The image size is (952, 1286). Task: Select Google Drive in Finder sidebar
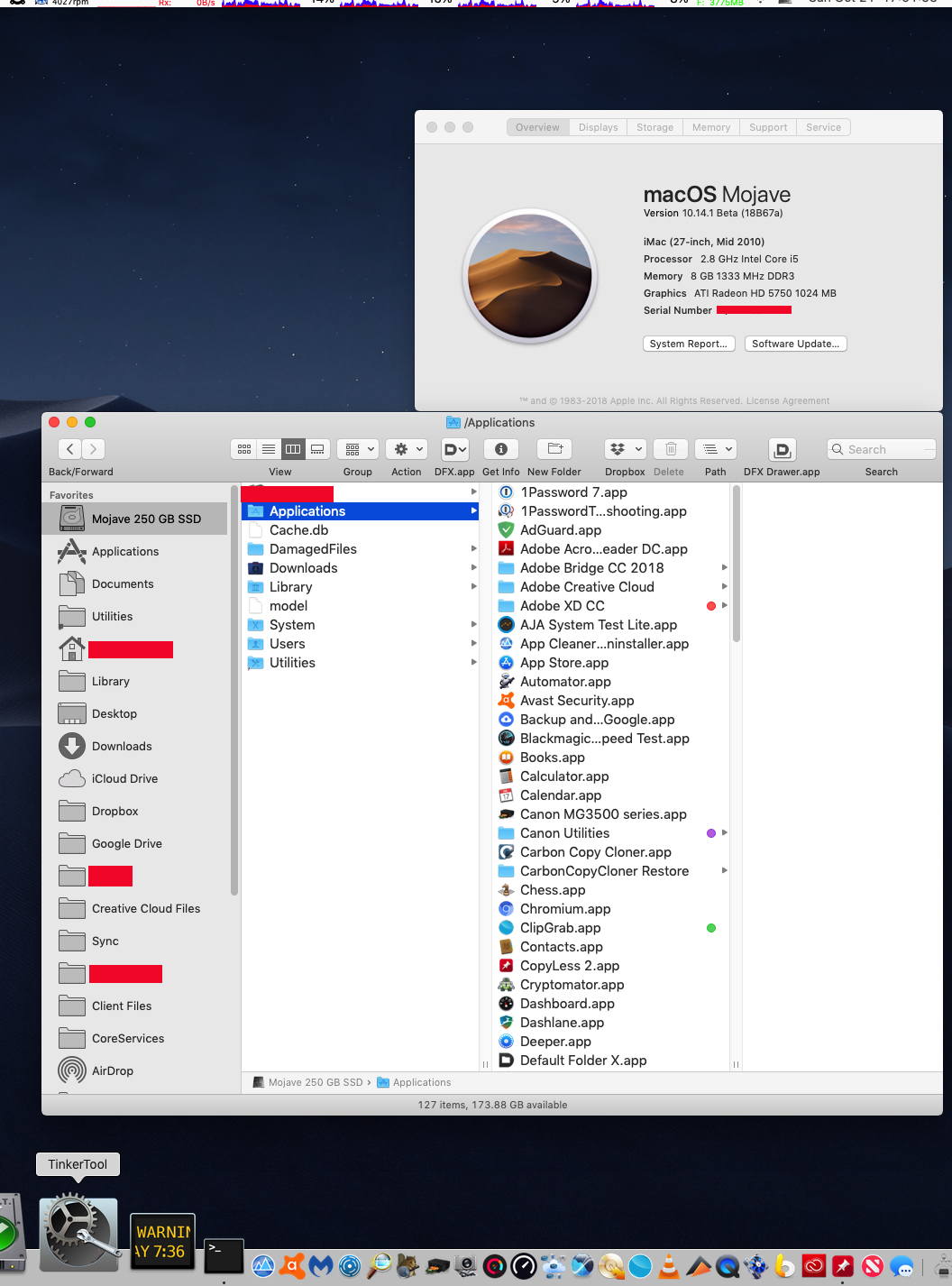point(127,843)
